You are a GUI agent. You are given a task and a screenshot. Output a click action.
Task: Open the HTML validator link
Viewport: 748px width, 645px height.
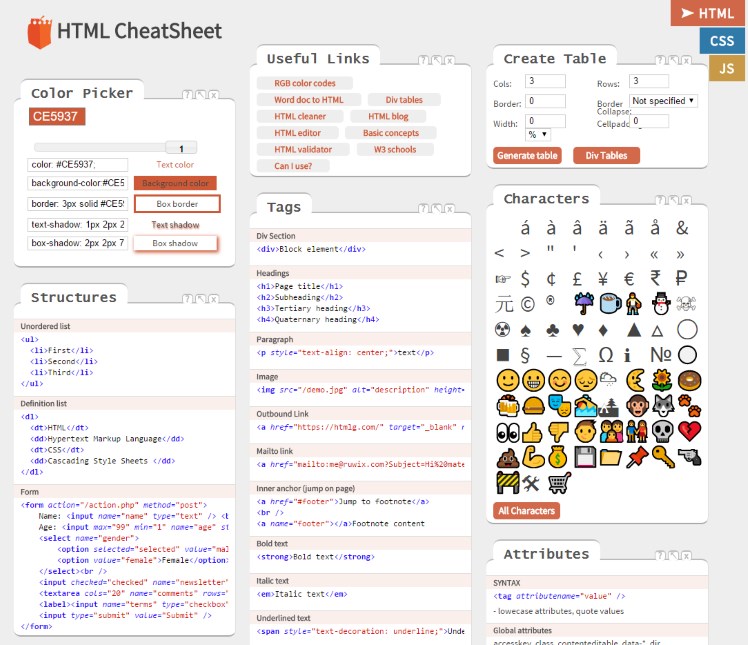point(303,149)
